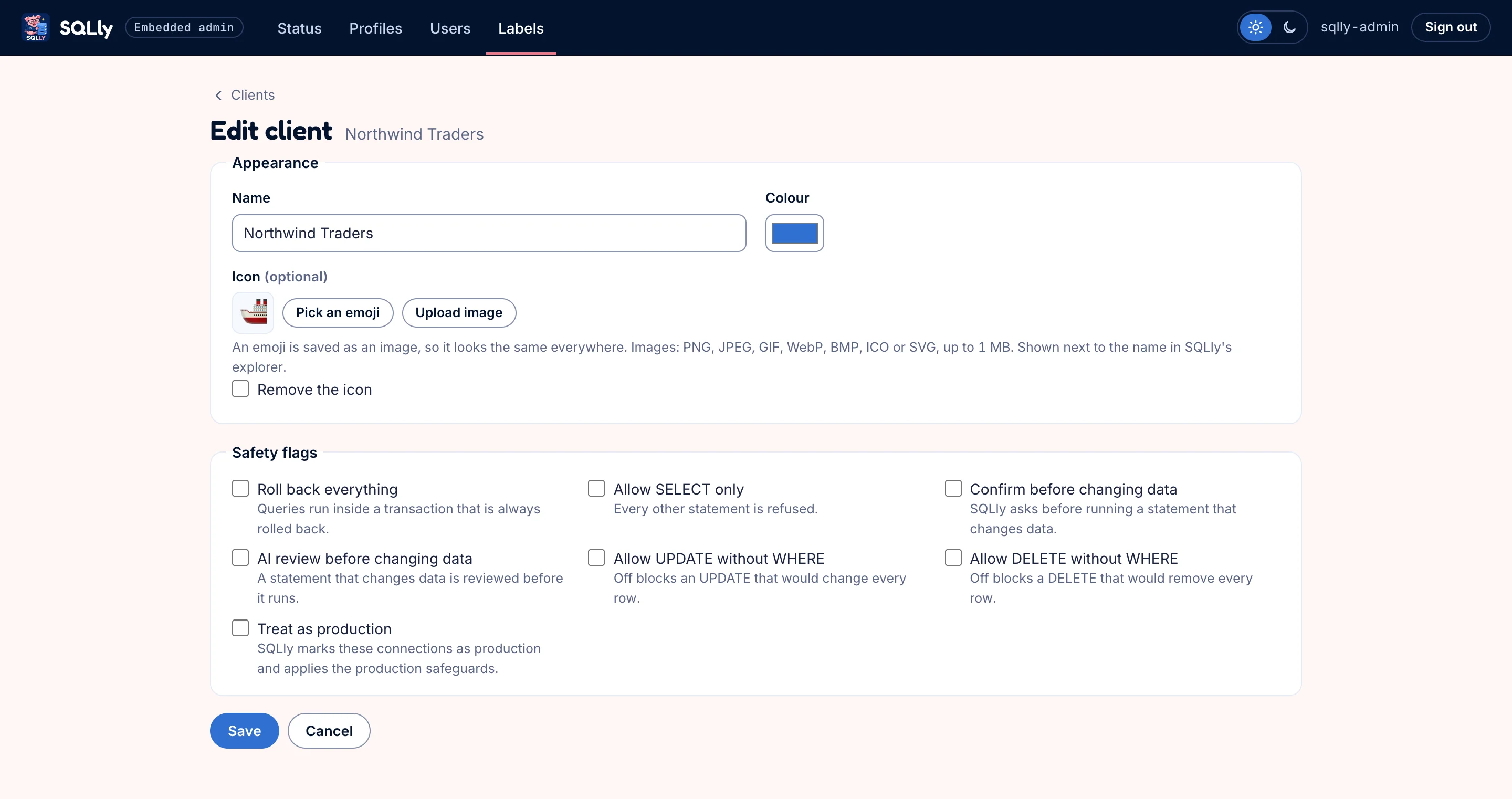The image size is (1512, 799).
Task: Switch to light theme sun icon
Action: tap(1255, 27)
